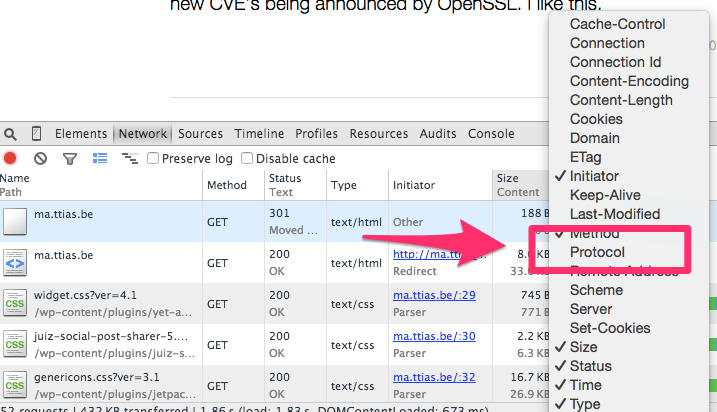The height and width of the screenshot is (412, 717).
Task: Click the 301 status code cell
Action: [279, 213]
